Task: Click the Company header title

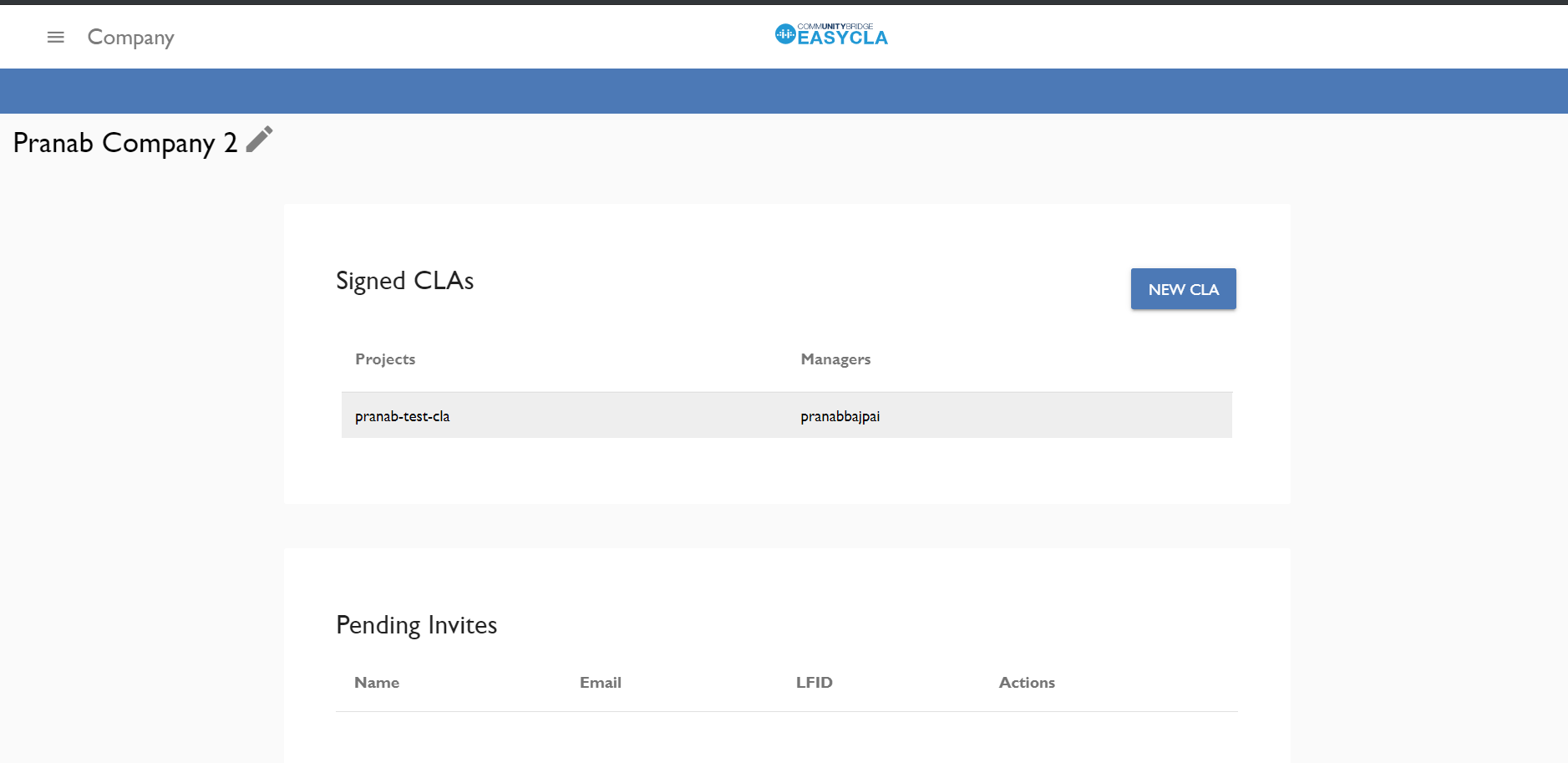Action: [131, 38]
